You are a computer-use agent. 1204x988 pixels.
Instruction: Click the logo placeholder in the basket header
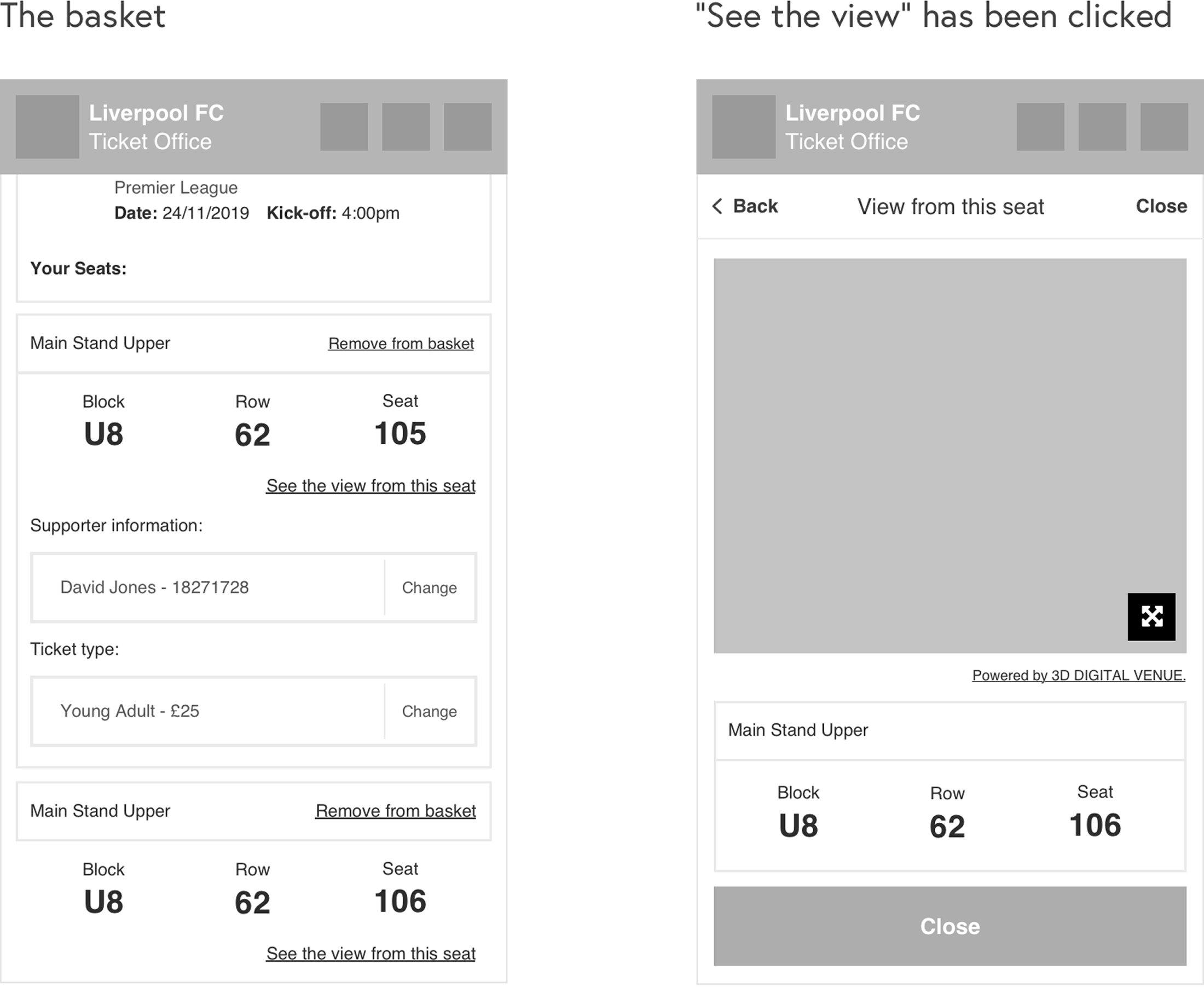(x=47, y=126)
